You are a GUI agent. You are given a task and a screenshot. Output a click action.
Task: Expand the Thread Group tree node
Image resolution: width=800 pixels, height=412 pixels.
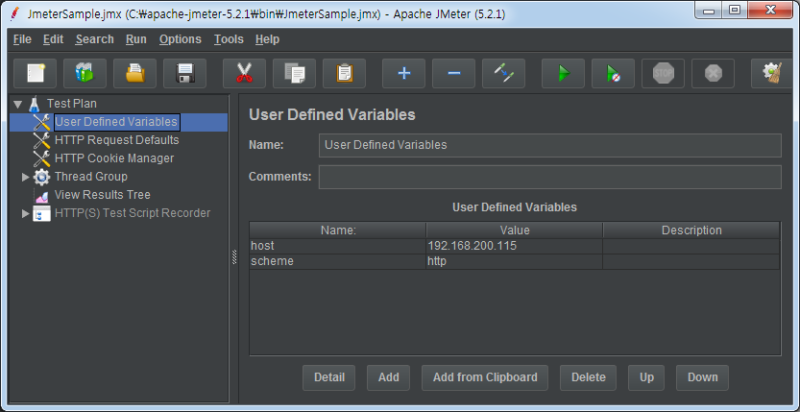[26, 177]
